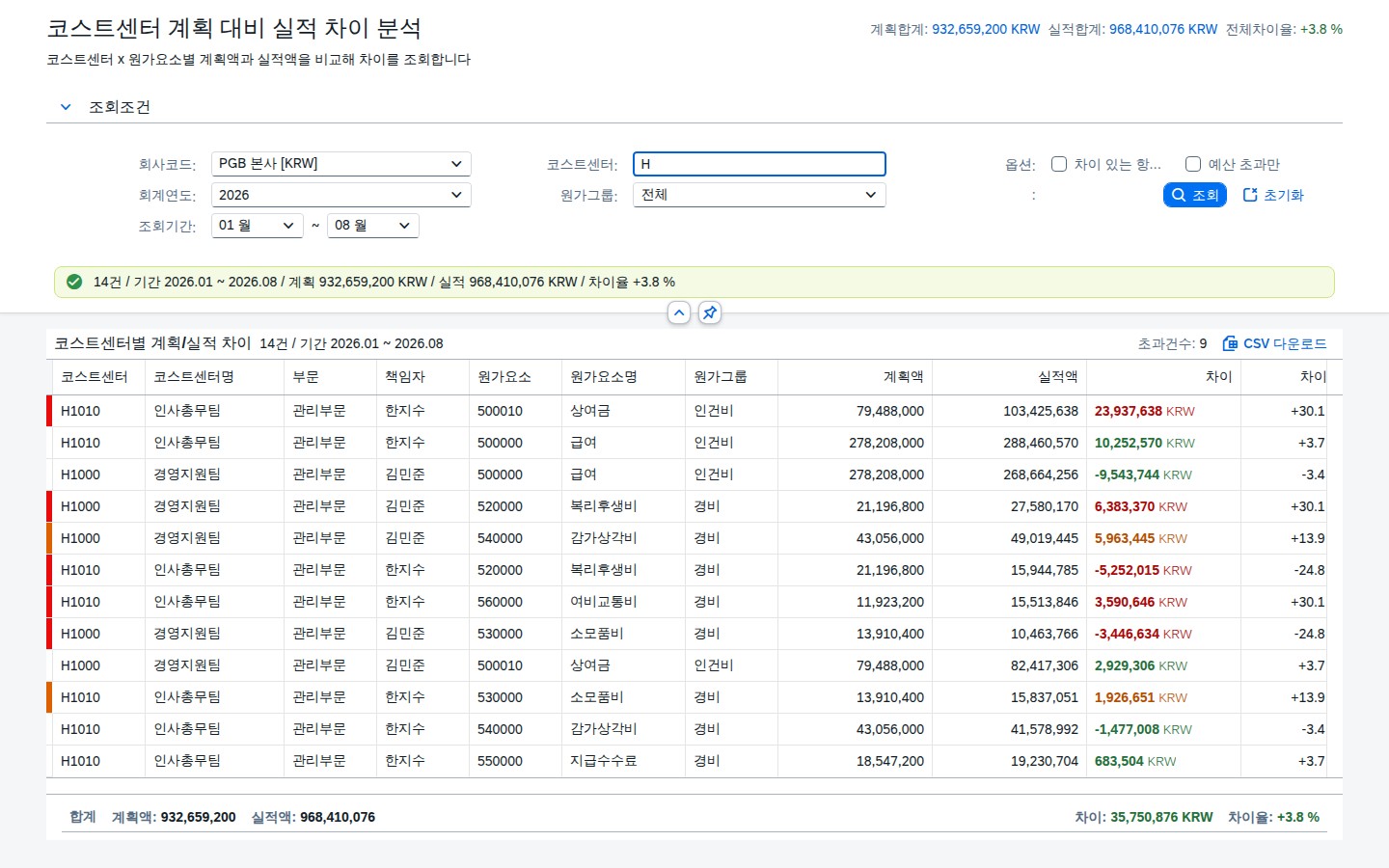This screenshot has height=868, width=1389.
Task: Open the 회사코드 dropdown PGB 본사
Action: (341, 164)
